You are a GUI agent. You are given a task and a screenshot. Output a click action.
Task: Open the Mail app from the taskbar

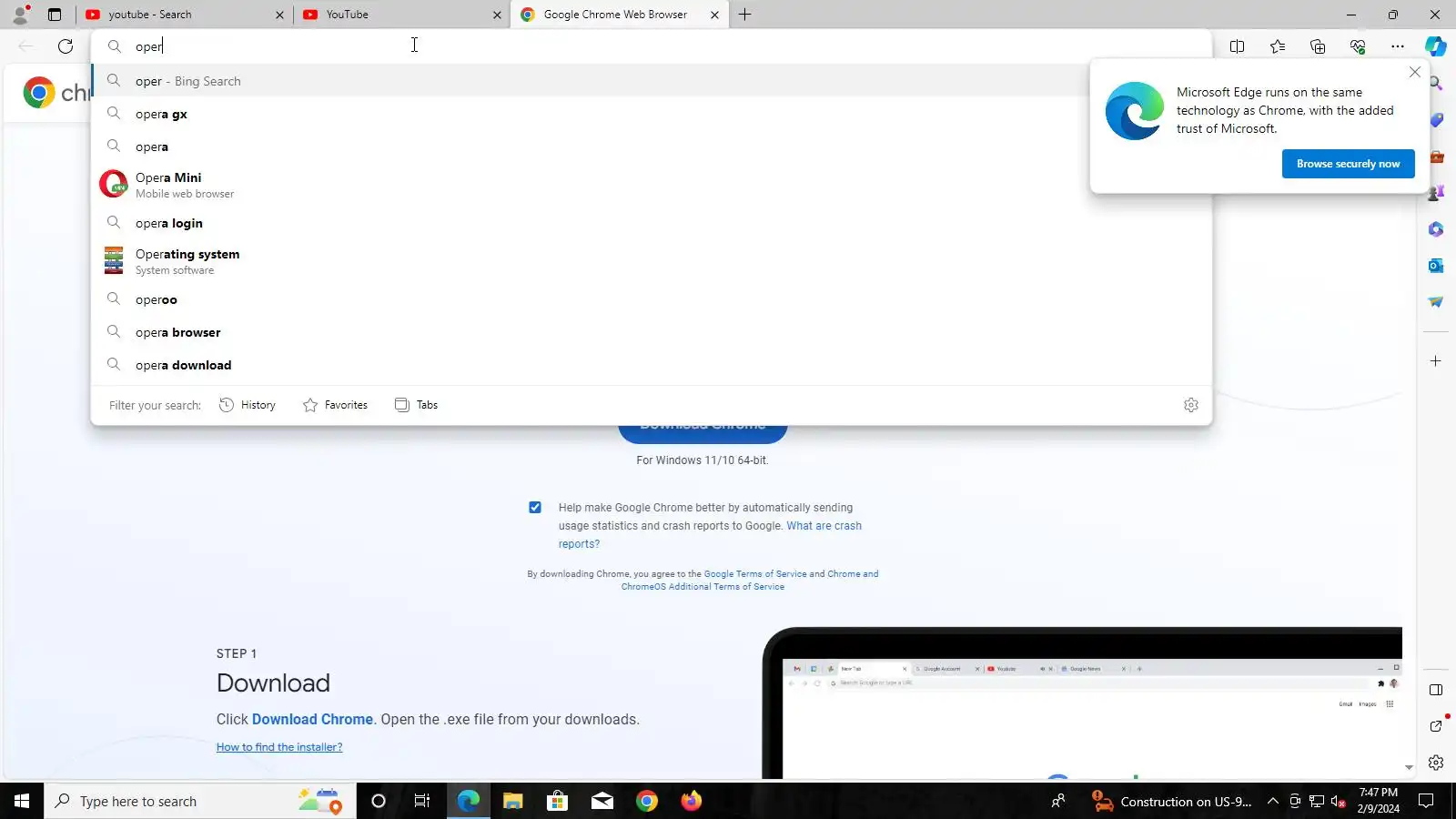[602, 801]
